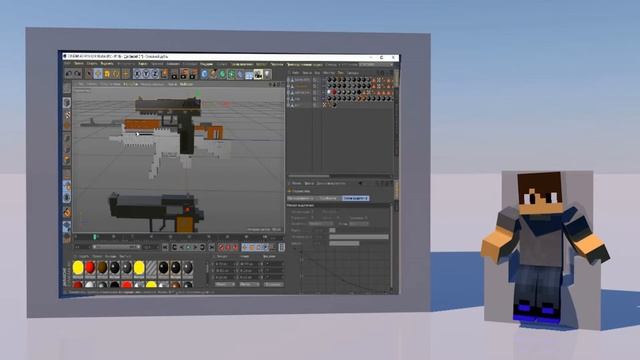This screenshot has width=640, height=360.
Task: Click the Undo arrow in top toolbar
Action: 69,74
